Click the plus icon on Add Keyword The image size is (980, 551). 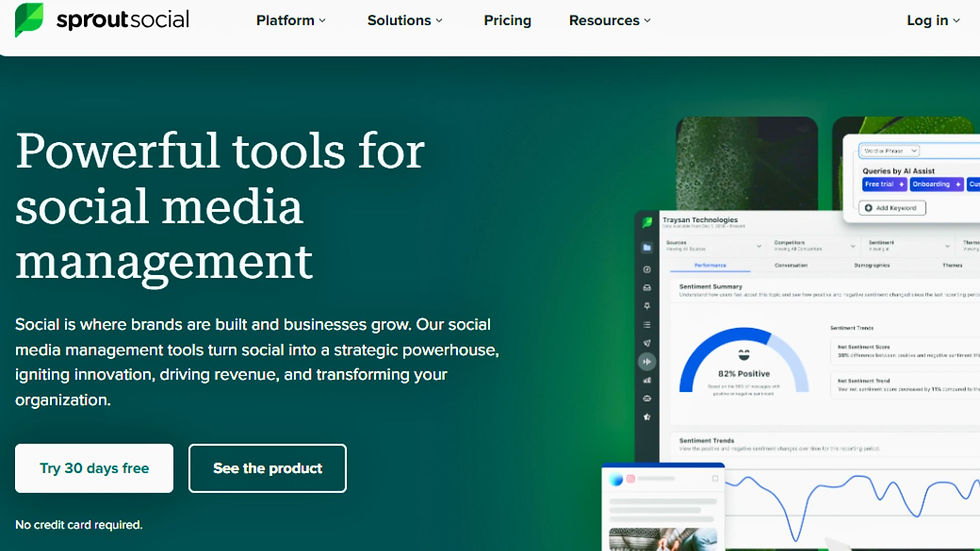868,207
